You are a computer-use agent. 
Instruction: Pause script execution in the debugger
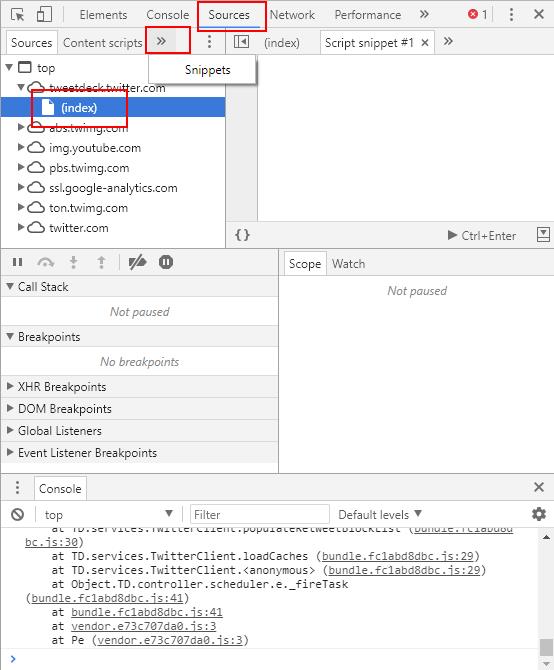[18, 262]
